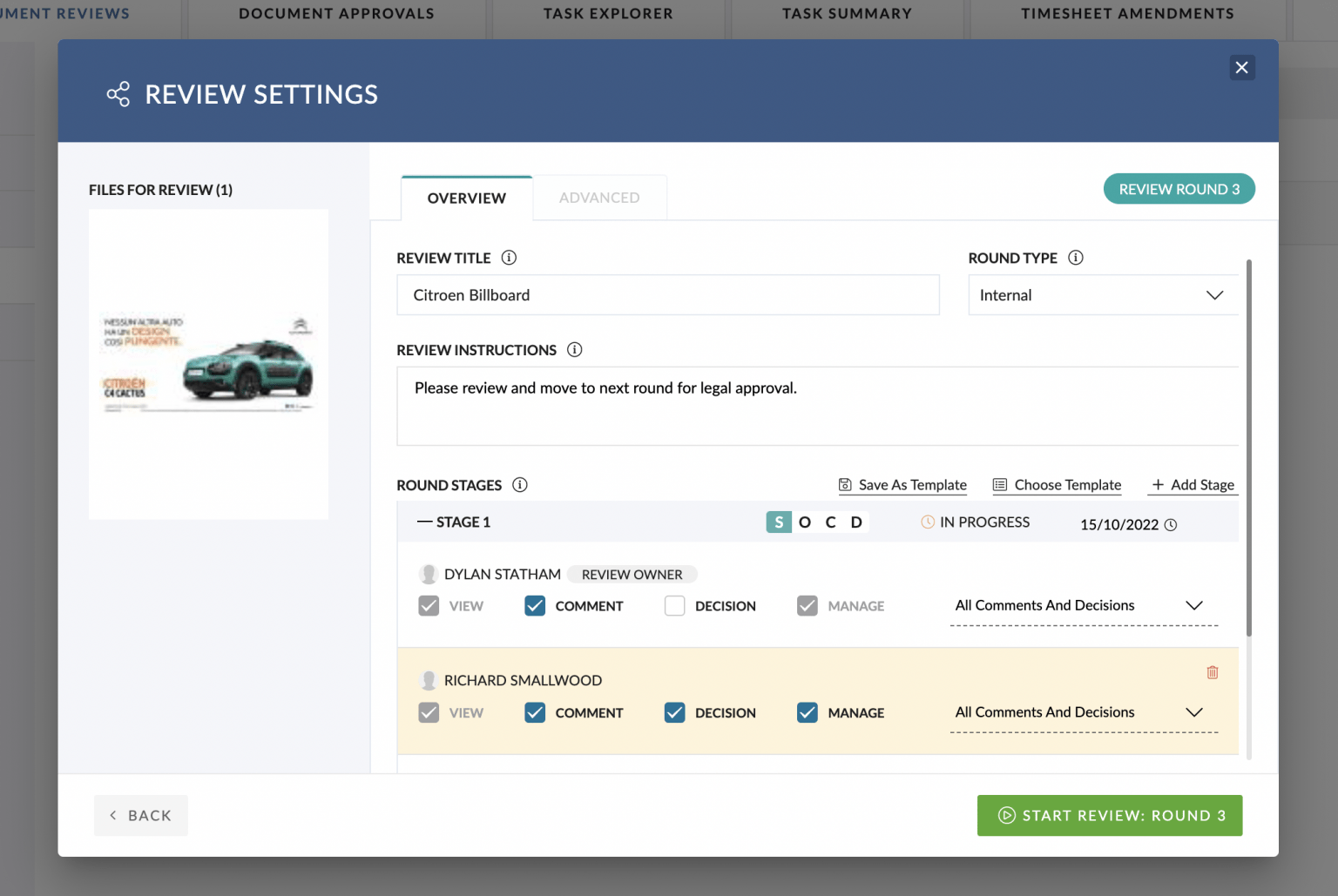Click the clock icon beside 15/10/2022

[x=1171, y=525]
